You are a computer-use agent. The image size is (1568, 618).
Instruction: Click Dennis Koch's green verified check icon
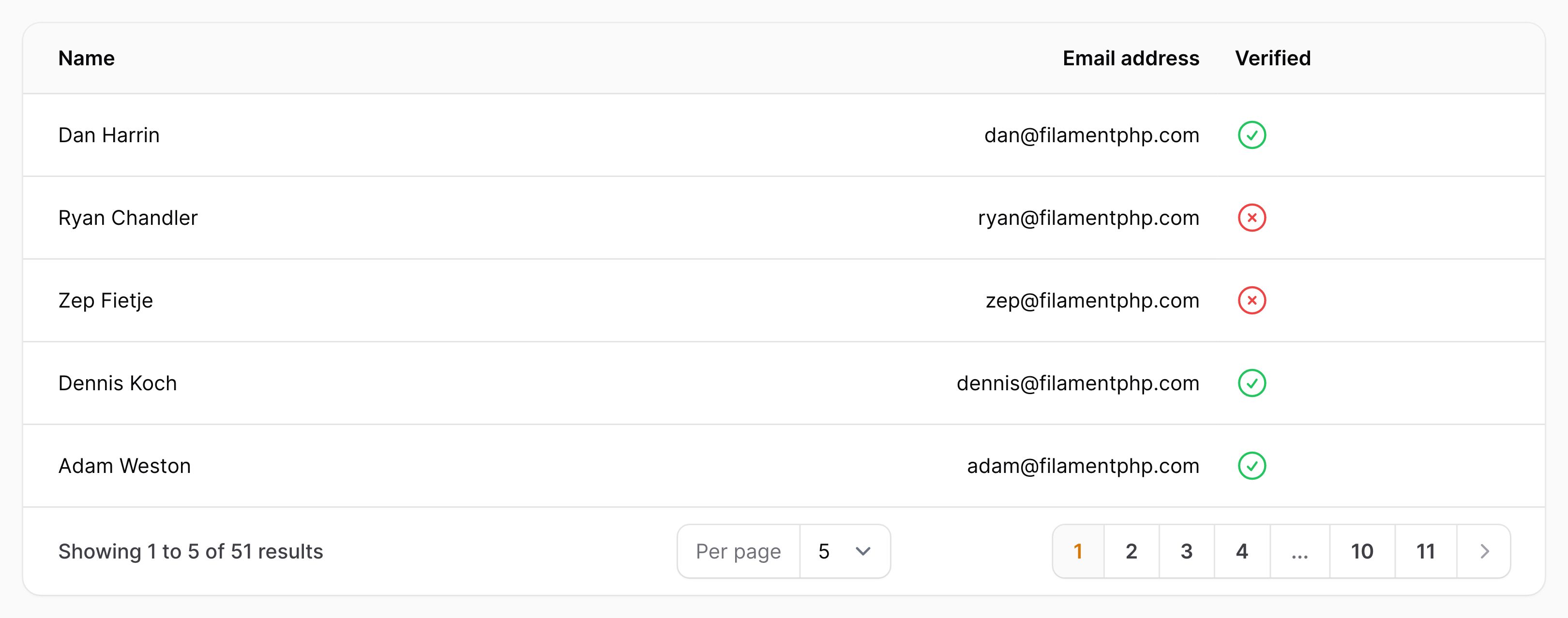(x=1251, y=383)
